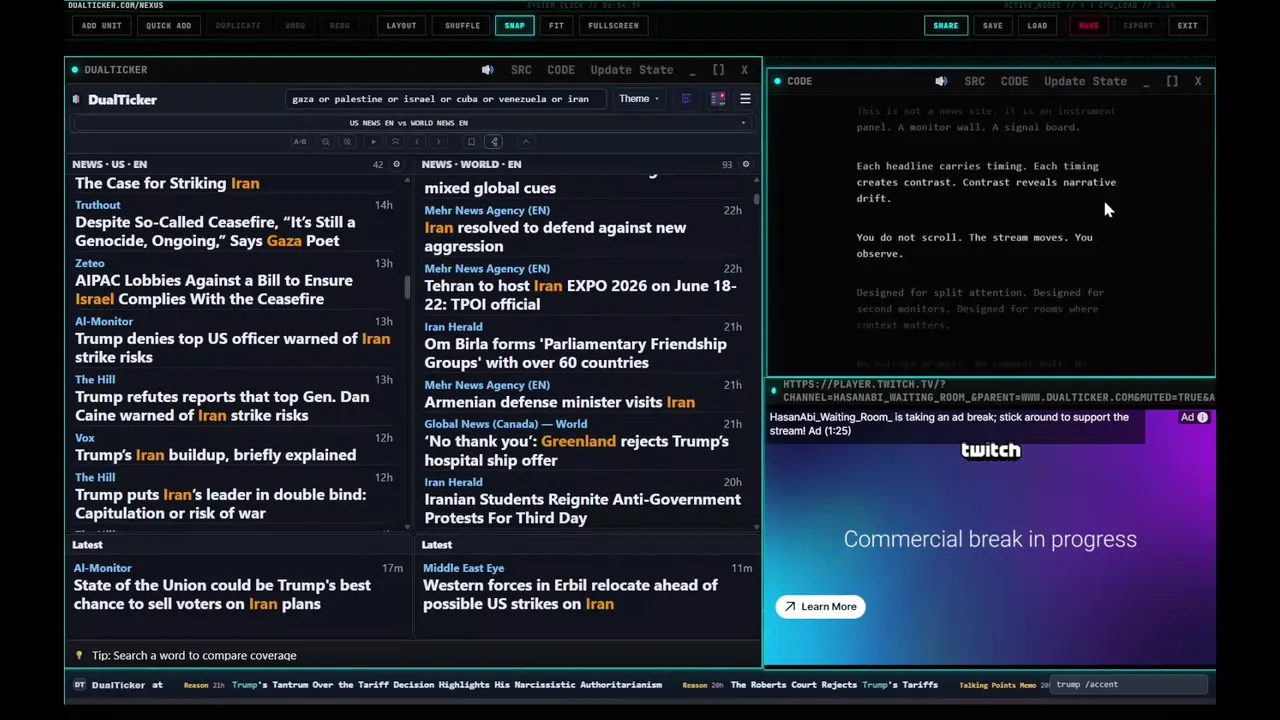Click the bookmark icon in ticker controls
The width and height of the screenshot is (1280, 720).
471,142
